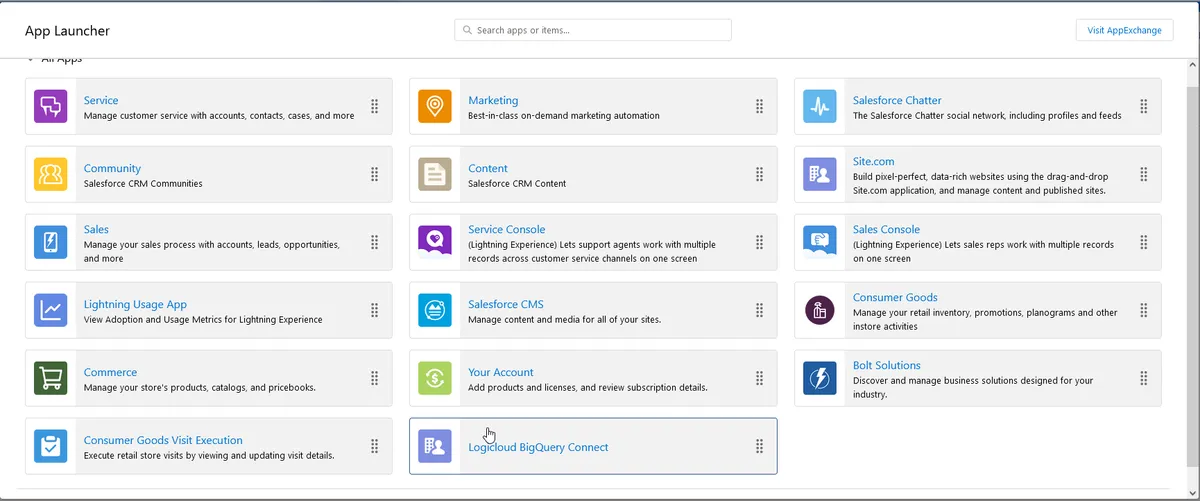Open Consumer Goods Visit Execution link
1200x501 pixels.
tap(163, 440)
